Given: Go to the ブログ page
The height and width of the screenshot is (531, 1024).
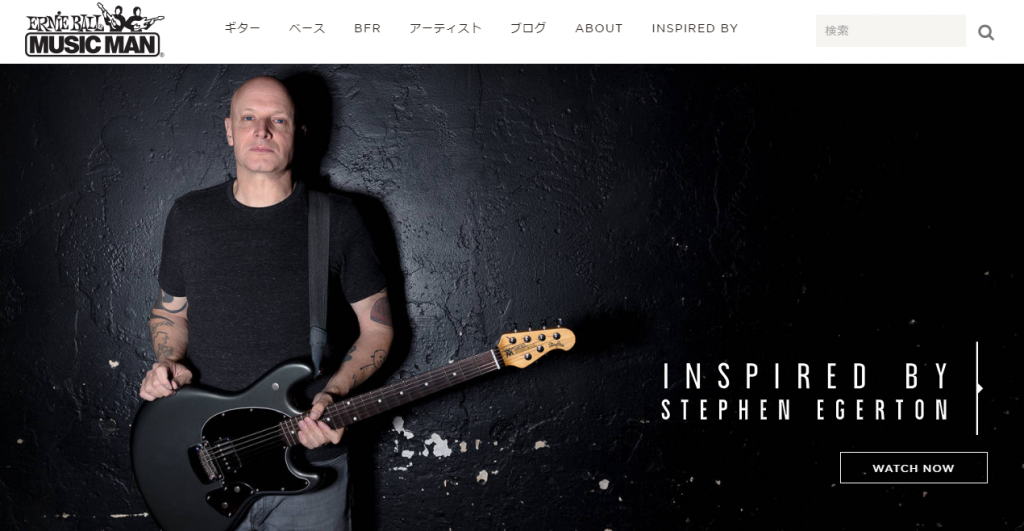Looking at the screenshot, I should (528, 28).
